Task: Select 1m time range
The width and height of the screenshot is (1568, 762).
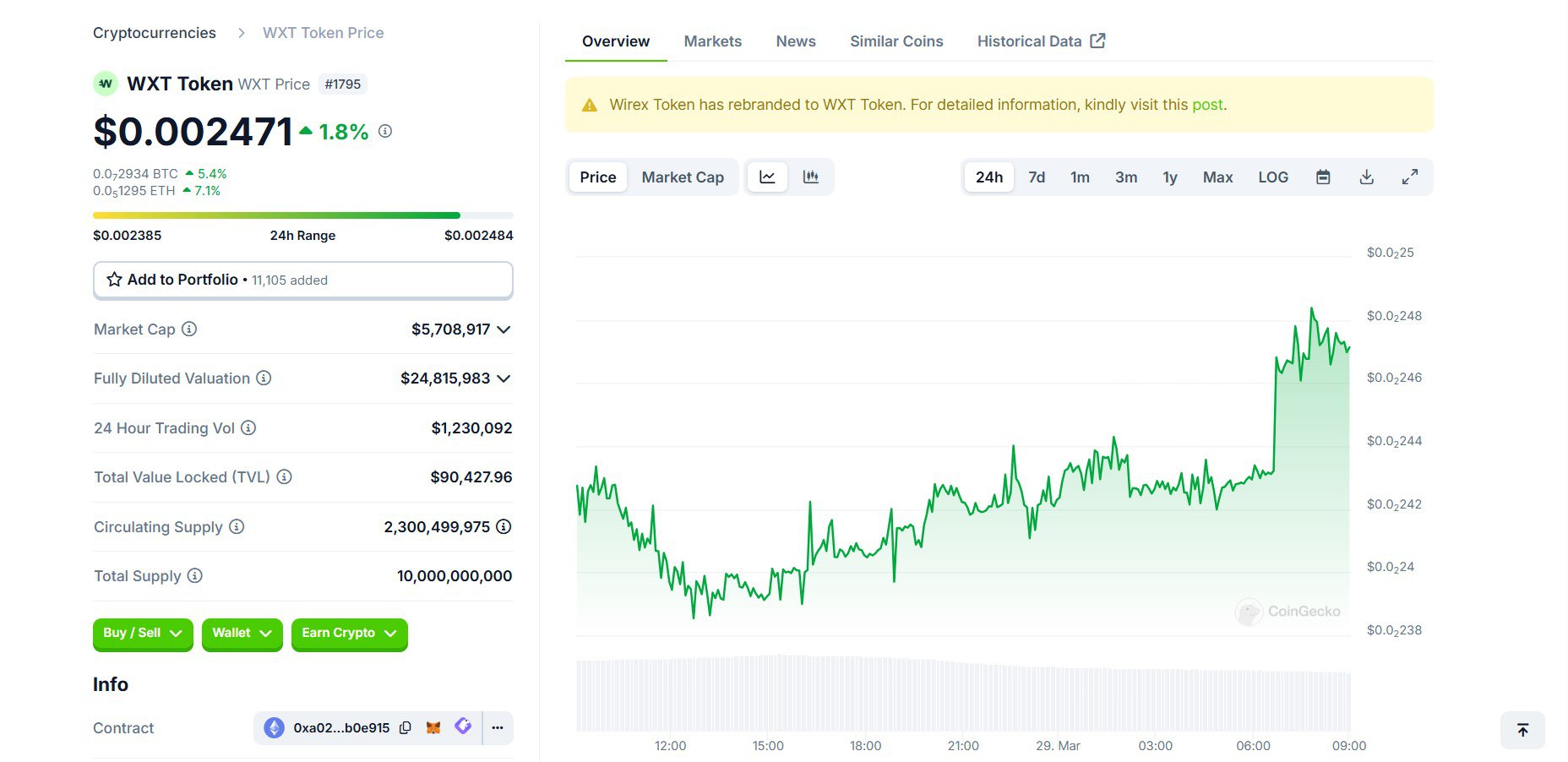Action: click(x=1080, y=177)
